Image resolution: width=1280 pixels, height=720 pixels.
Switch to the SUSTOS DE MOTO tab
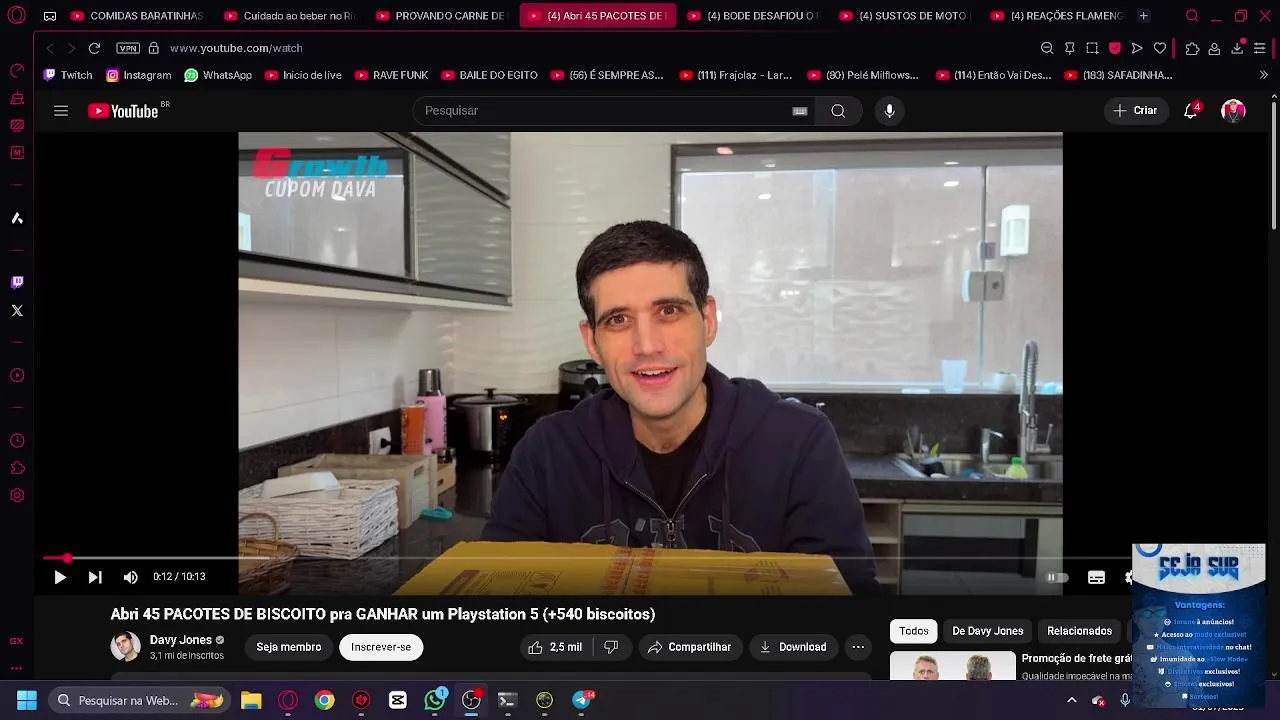(x=905, y=16)
